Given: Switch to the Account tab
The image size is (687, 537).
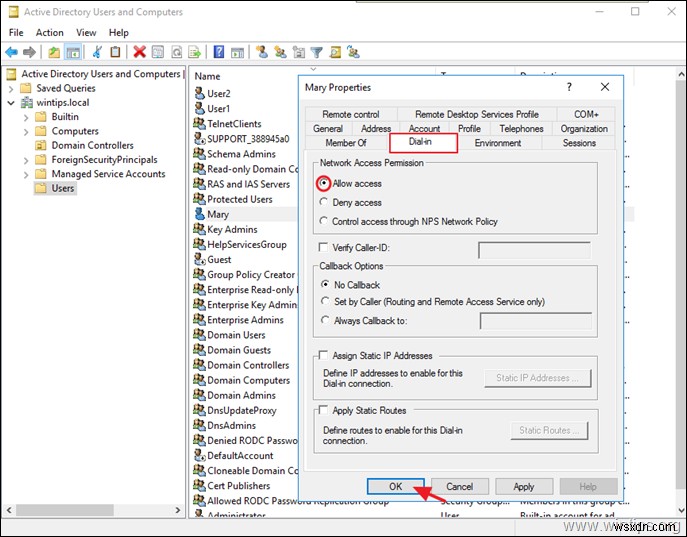Looking at the screenshot, I should [x=424, y=128].
